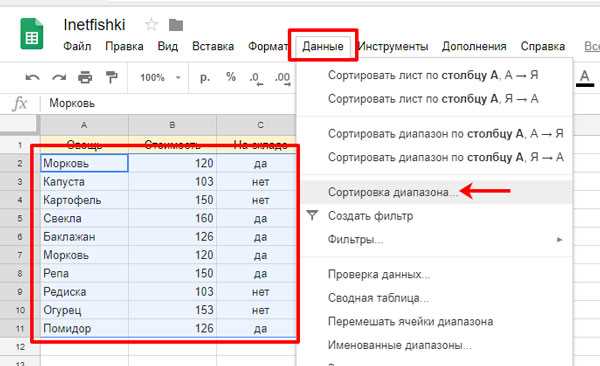The width and height of the screenshot is (600, 366).
Task: Click the Репа cell
Action: (84, 274)
